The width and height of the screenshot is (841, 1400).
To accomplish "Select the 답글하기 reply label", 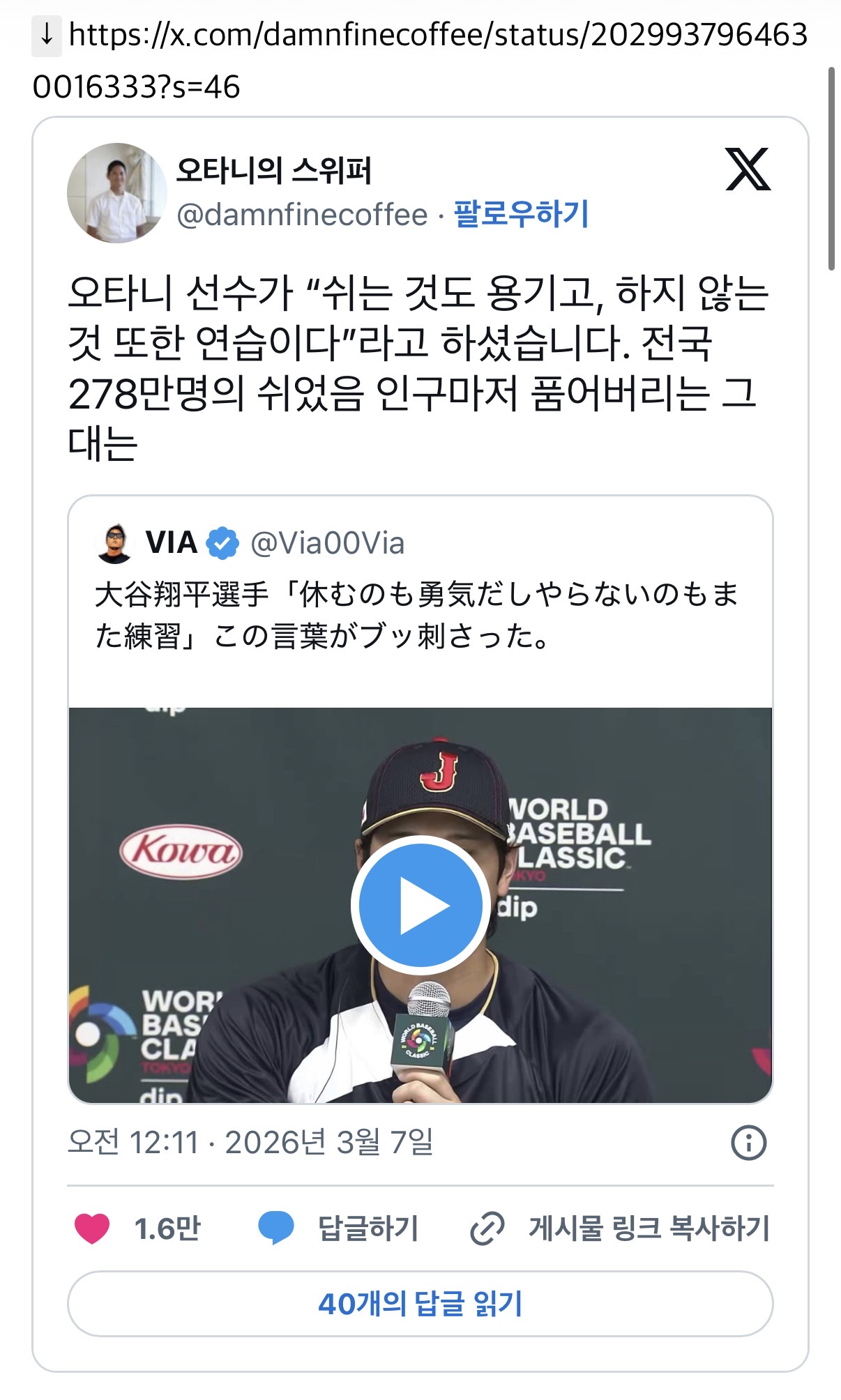I will pos(368,1228).
